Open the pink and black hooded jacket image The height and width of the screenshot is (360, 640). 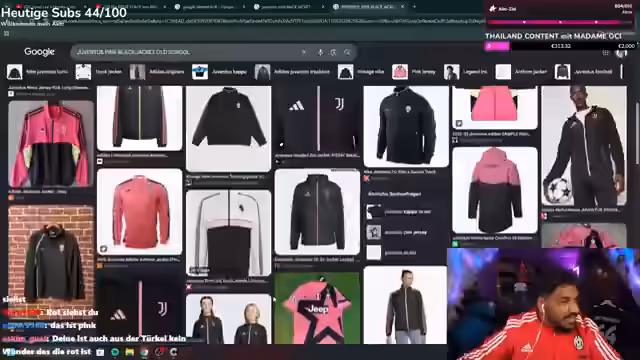[x=495, y=190]
